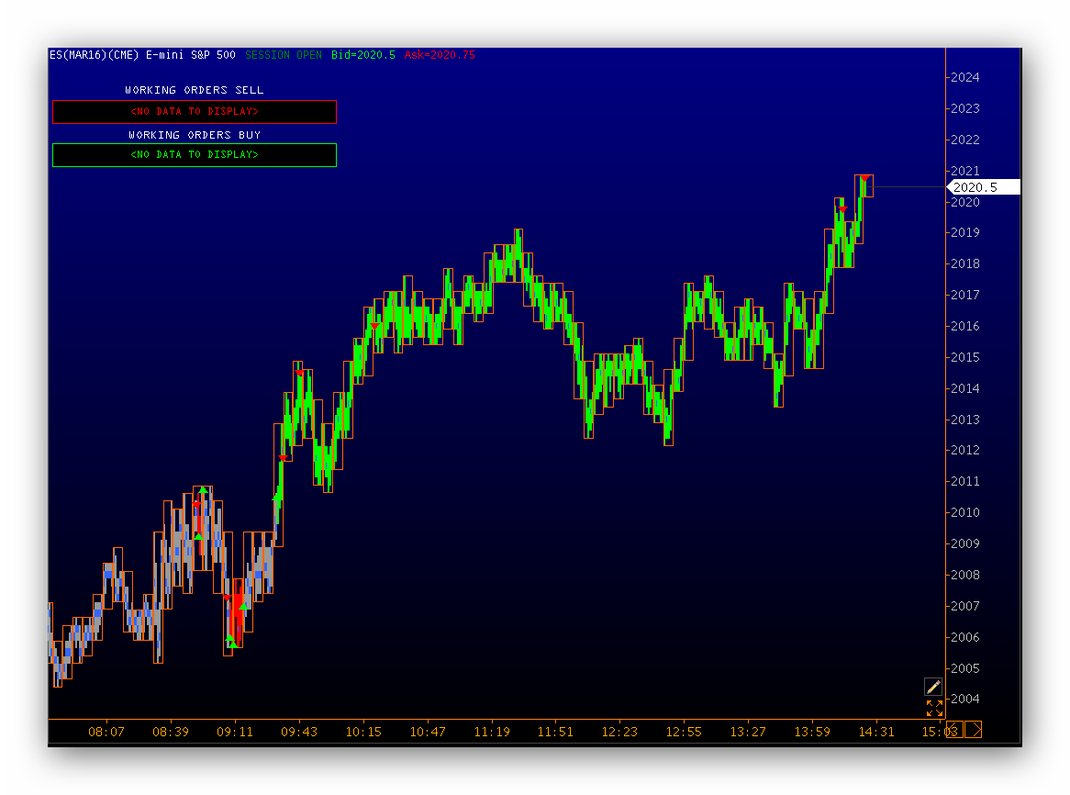Click the 2022 price axis label
This screenshot has height=795, width=1070.
pos(965,140)
